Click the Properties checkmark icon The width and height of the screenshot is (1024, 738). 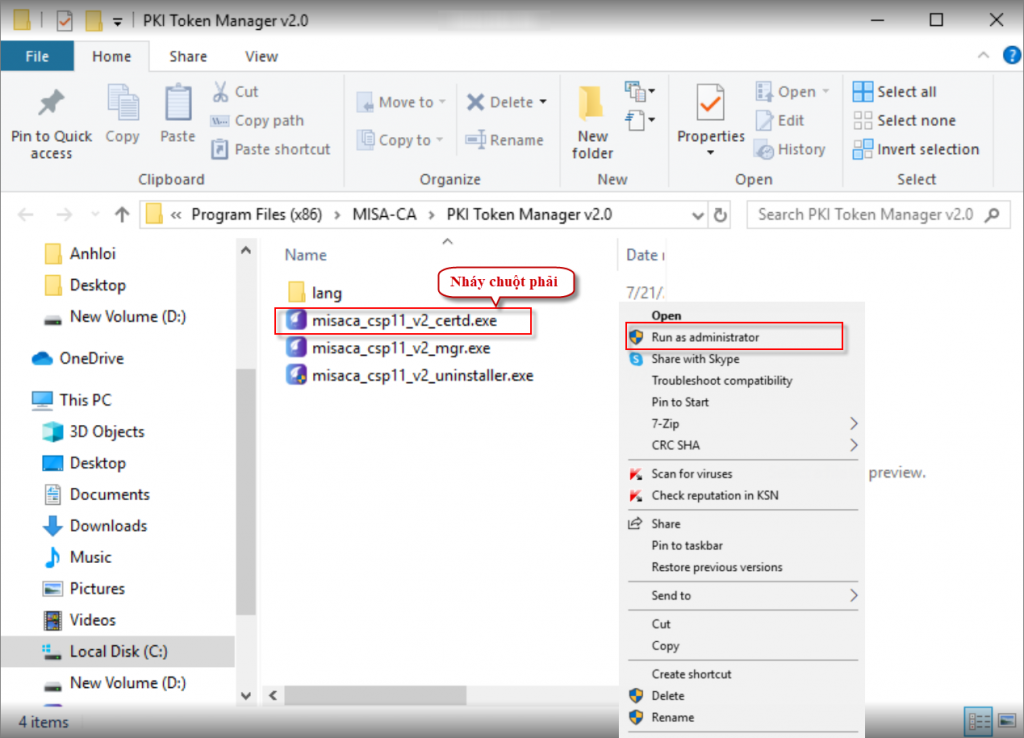point(710,103)
